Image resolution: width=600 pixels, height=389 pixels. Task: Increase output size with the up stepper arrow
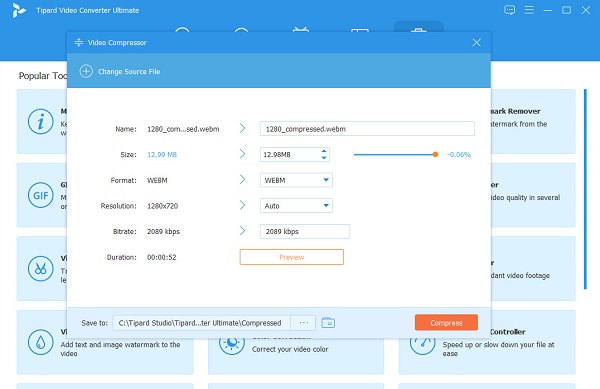[x=324, y=151]
